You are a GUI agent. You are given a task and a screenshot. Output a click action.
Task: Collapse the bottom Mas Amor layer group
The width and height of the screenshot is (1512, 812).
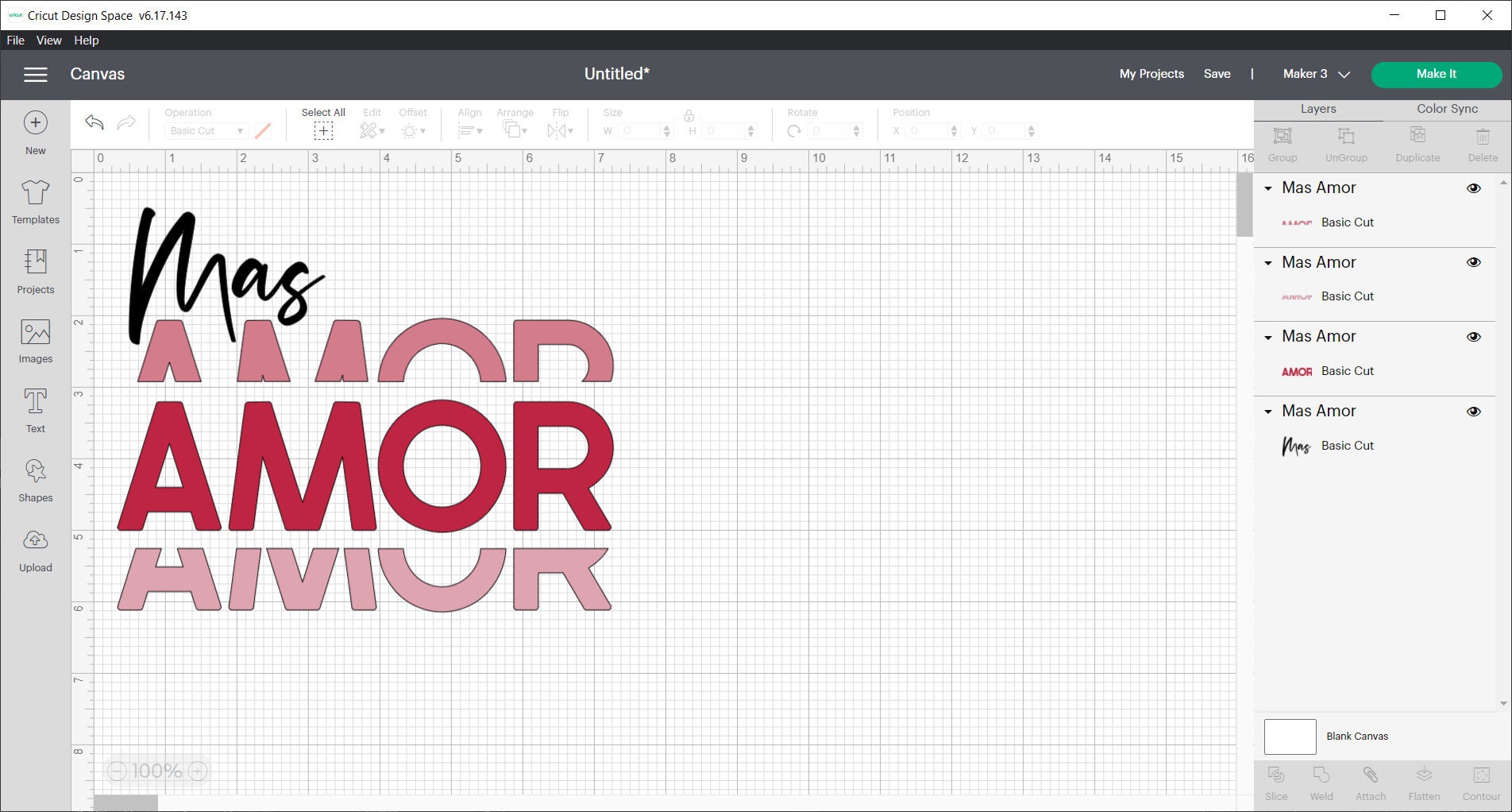(x=1268, y=412)
